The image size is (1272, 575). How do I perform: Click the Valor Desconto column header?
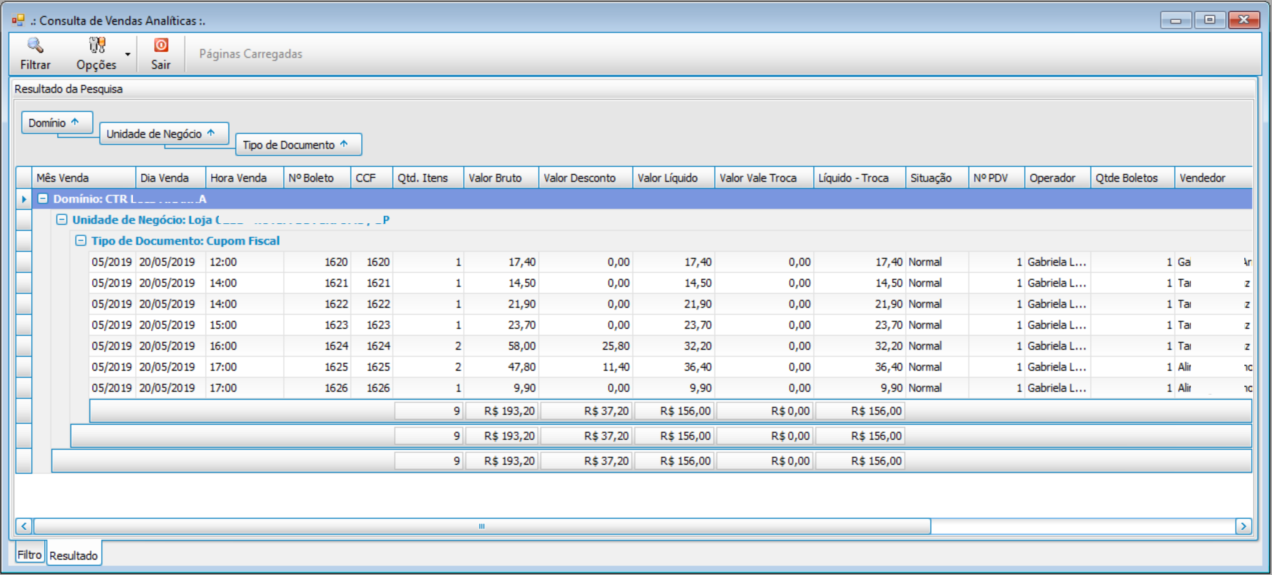(586, 178)
